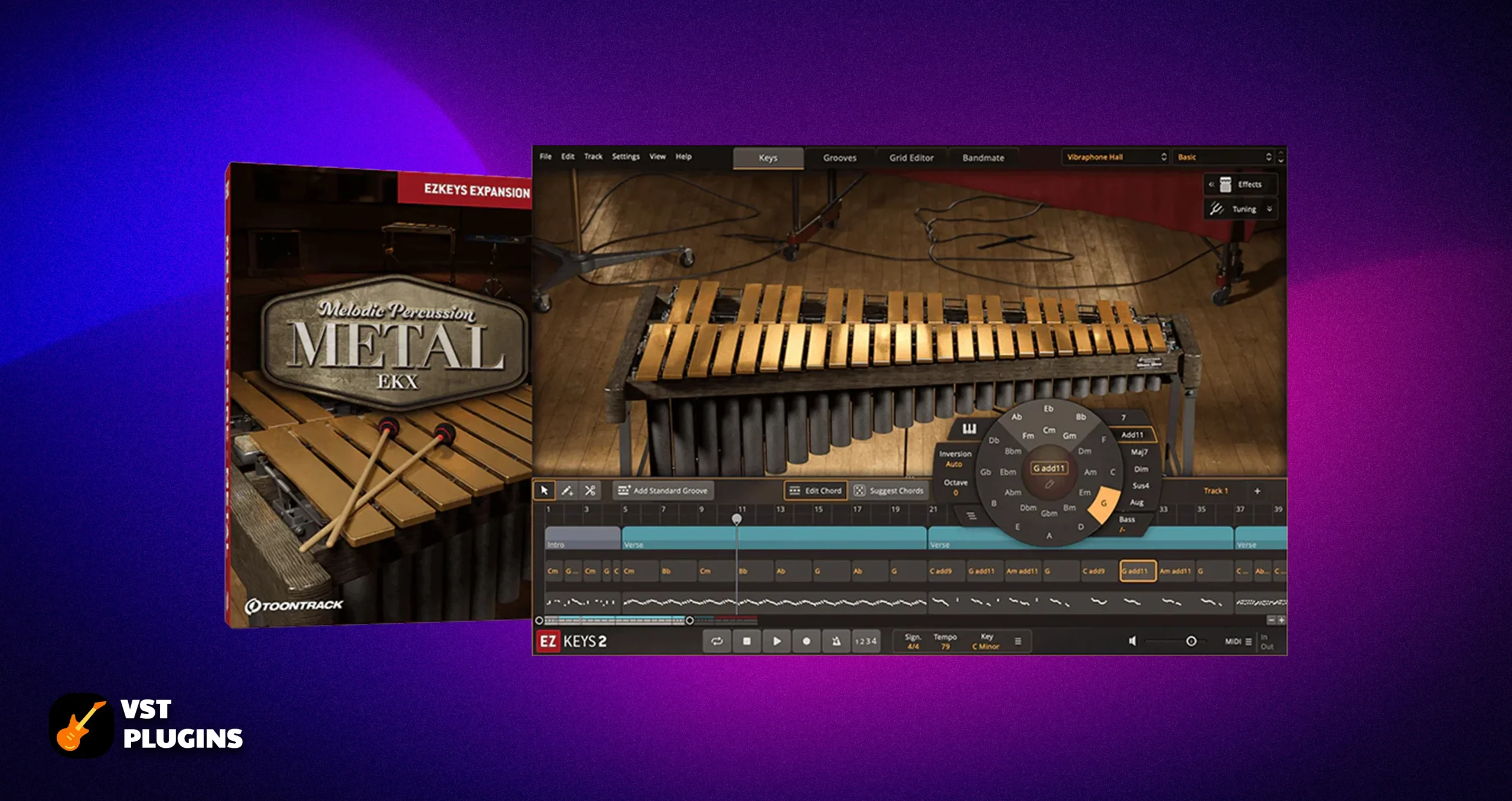Open the Track menu
Image resolution: width=1512 pixels, height=801 pixels.
click(593, 156)
